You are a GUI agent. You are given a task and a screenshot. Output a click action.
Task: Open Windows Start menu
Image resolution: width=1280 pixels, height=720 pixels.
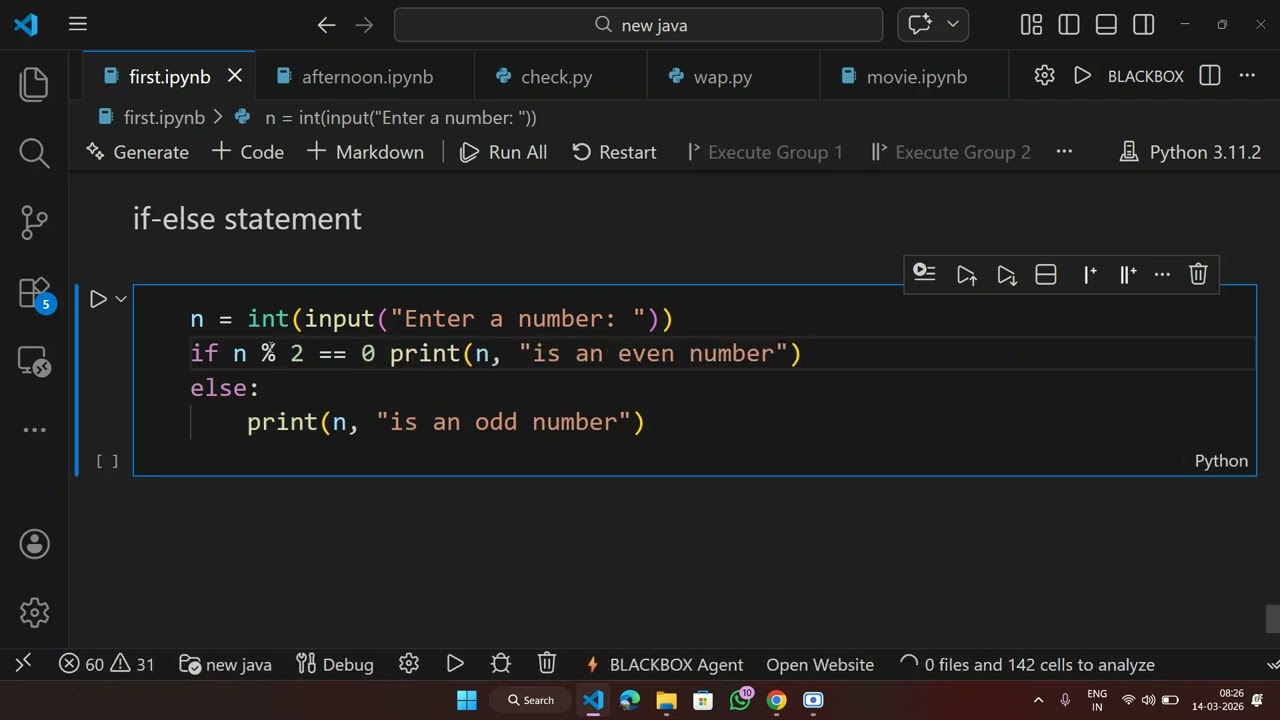click(467, 700)
